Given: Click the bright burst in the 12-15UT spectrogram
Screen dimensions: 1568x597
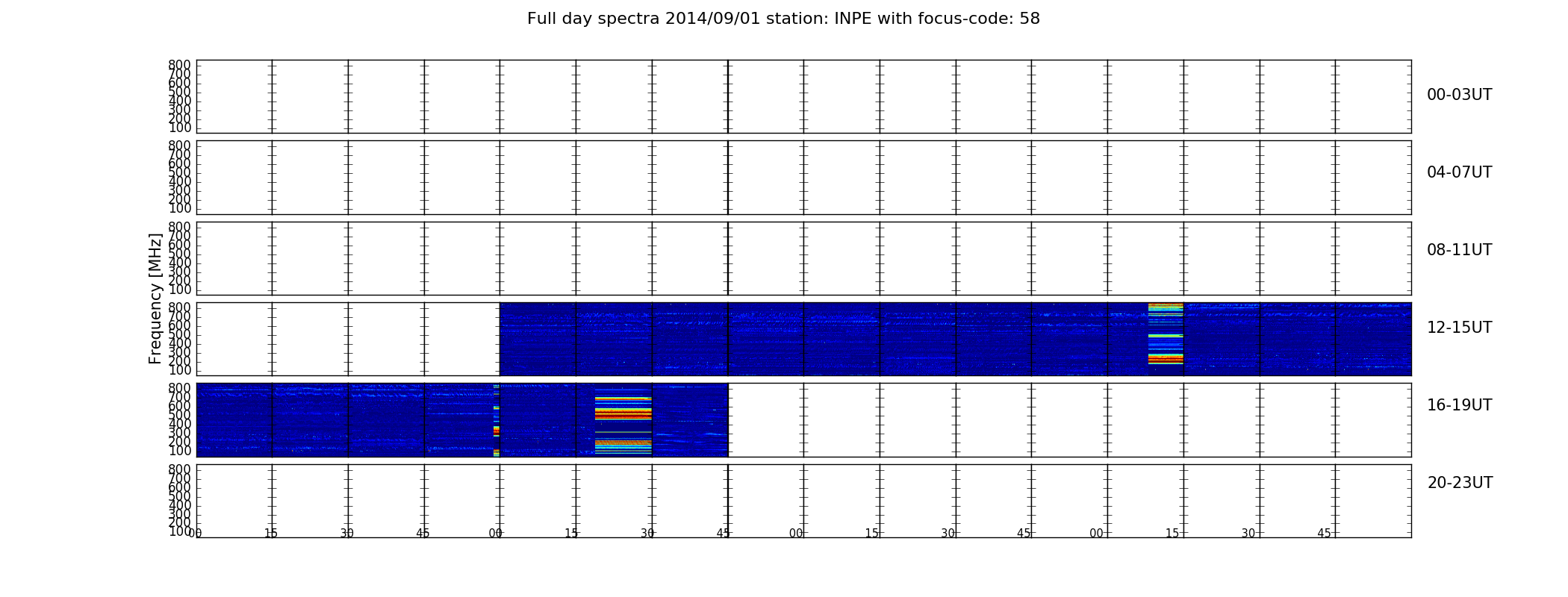Looking at the screenshot, I should [x=1166, y=334].
